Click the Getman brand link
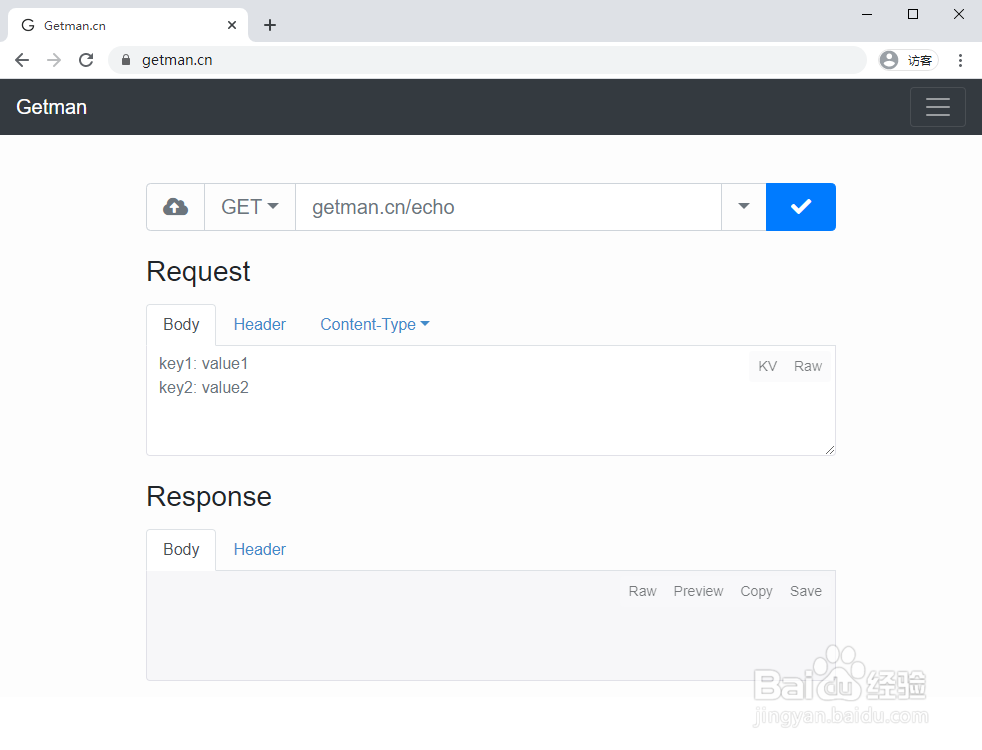 point(51,107)
